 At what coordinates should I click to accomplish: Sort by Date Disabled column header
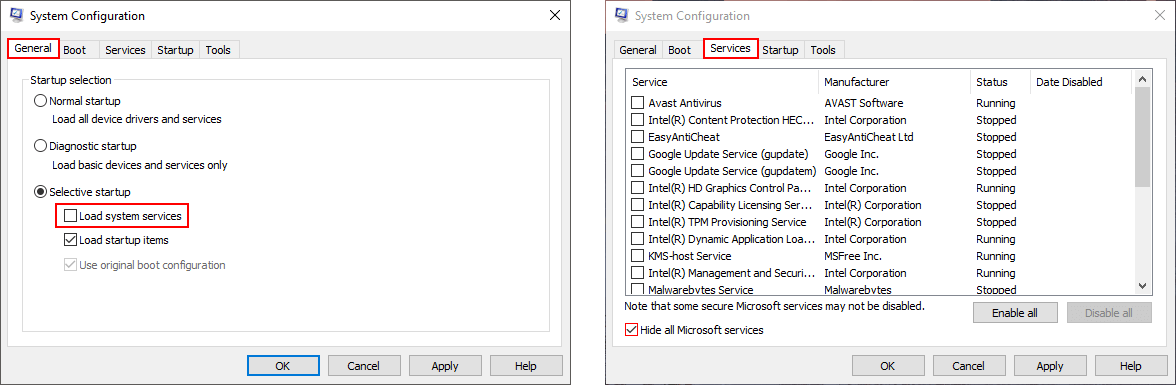(x=1081, y=82)
